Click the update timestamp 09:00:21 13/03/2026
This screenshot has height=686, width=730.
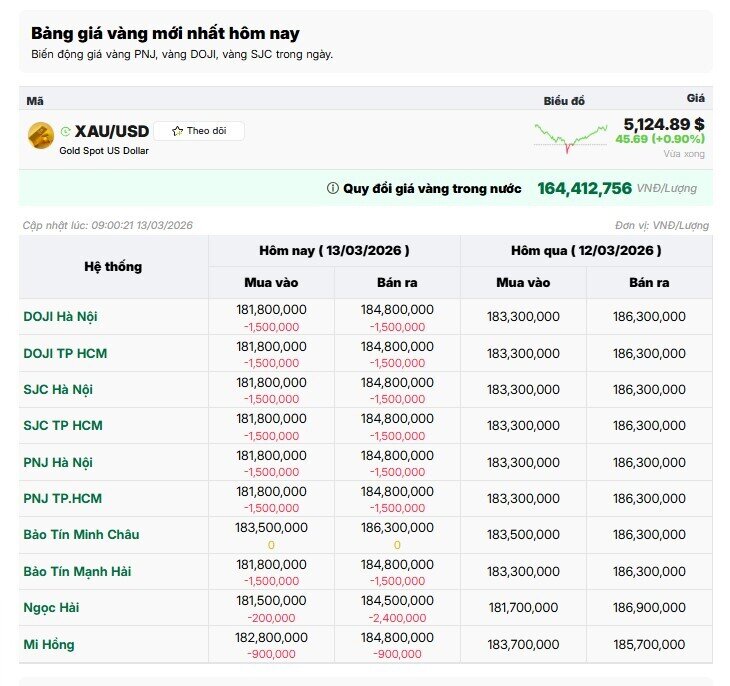tap(142, 225)
